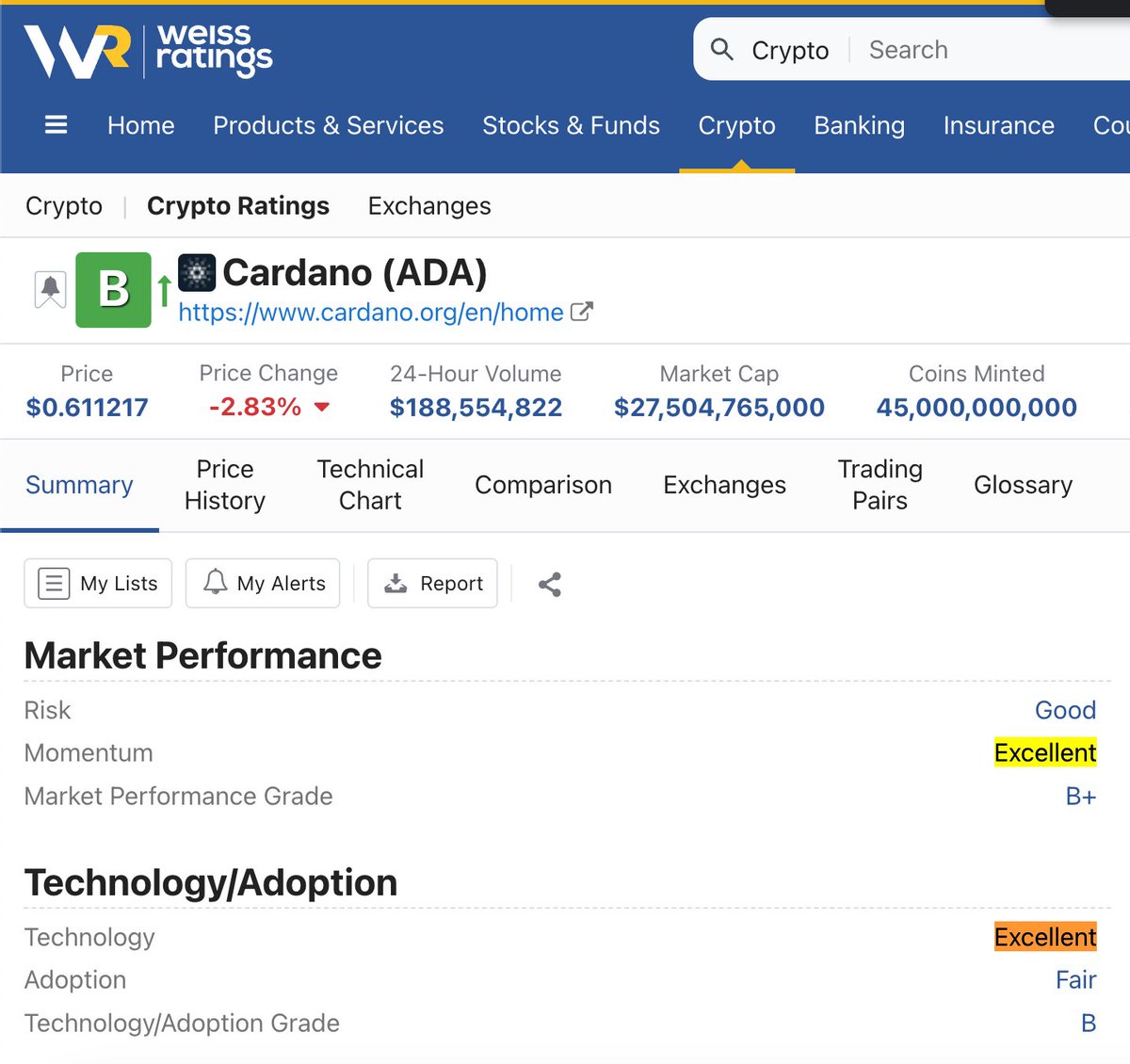Open the Crypto search category selector
The height and width of the screenshot is (1064, 1130).
pos(790,50)
